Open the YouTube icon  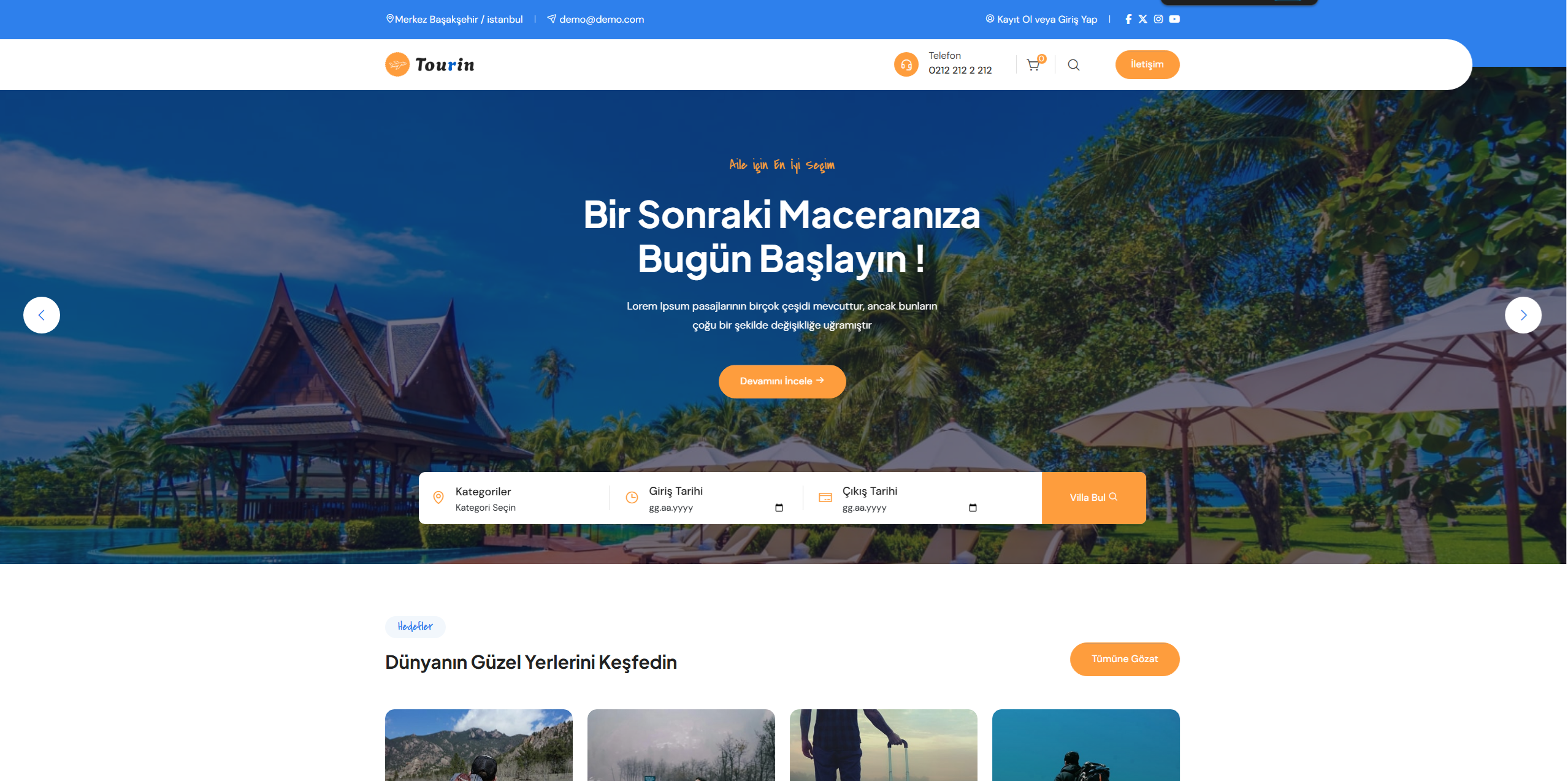(x=1174, y=19)
